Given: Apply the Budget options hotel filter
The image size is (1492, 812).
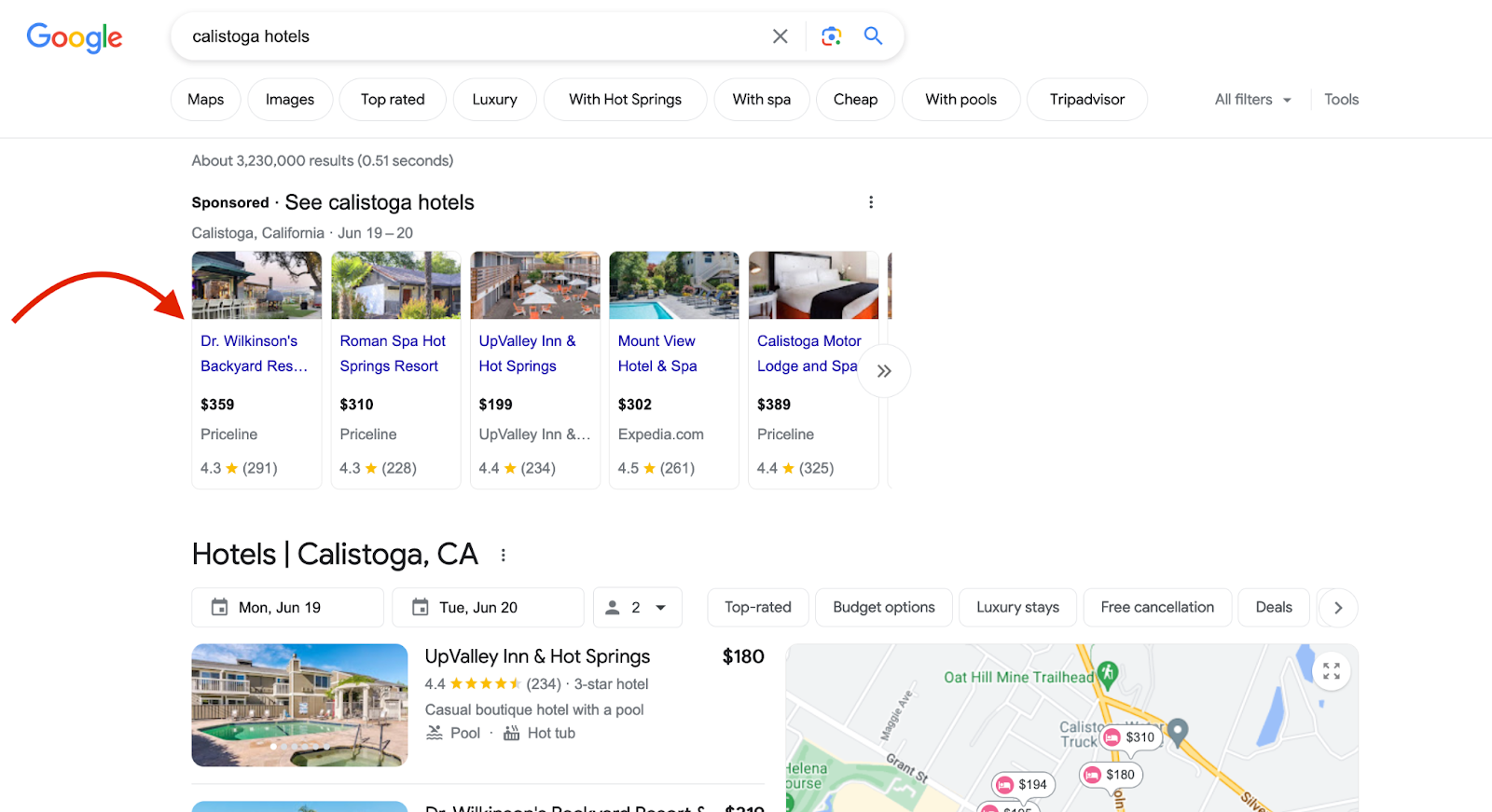Looking at the screenshot, I should 884,608.
